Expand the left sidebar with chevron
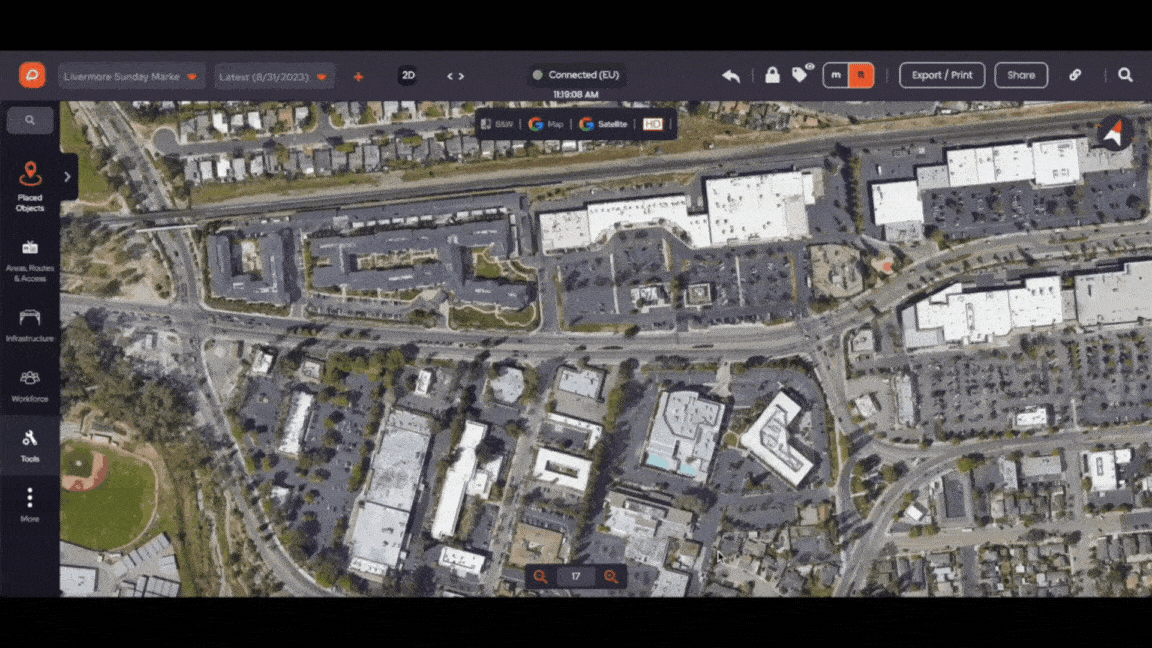Screen dimensions: 1152x648 (68, 176)
